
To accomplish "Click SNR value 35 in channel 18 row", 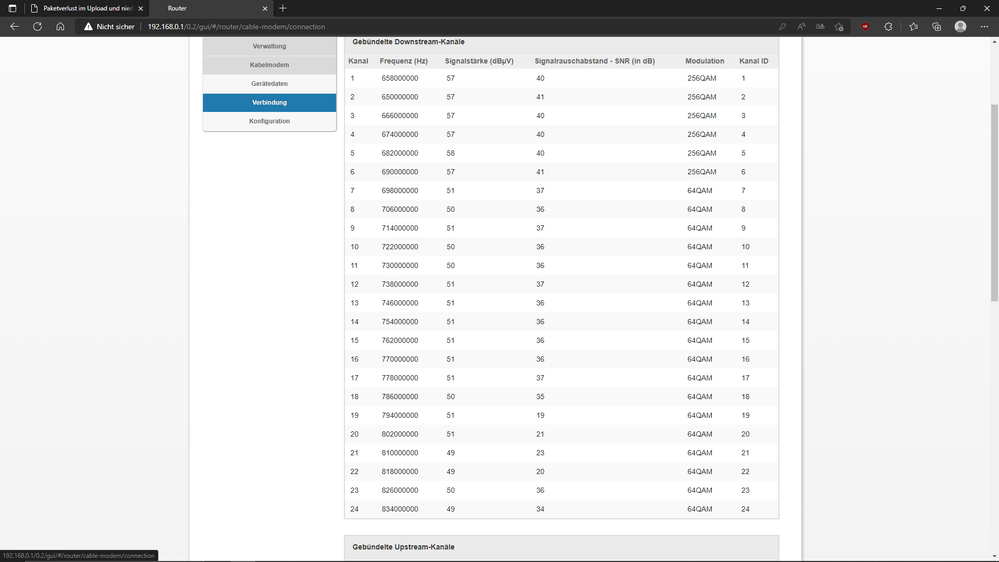I will pyautogui.click(x=540, y=396).
